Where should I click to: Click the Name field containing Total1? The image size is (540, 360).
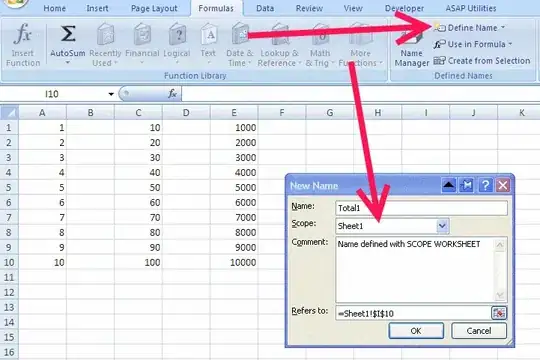(x=421, y=208)
